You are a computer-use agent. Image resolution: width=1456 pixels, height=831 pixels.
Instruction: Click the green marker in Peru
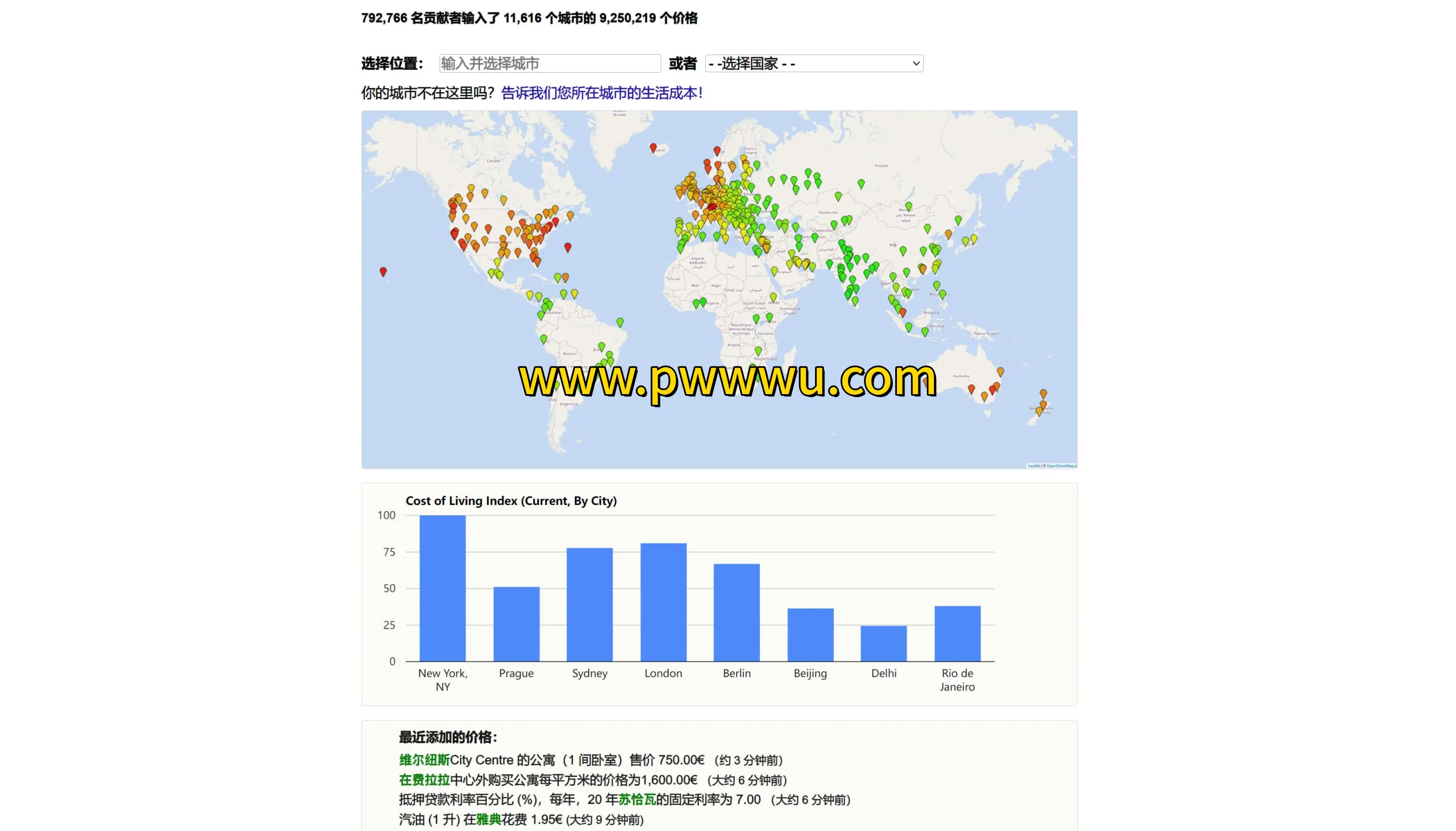pyautogui.click(x=543, y=339)
